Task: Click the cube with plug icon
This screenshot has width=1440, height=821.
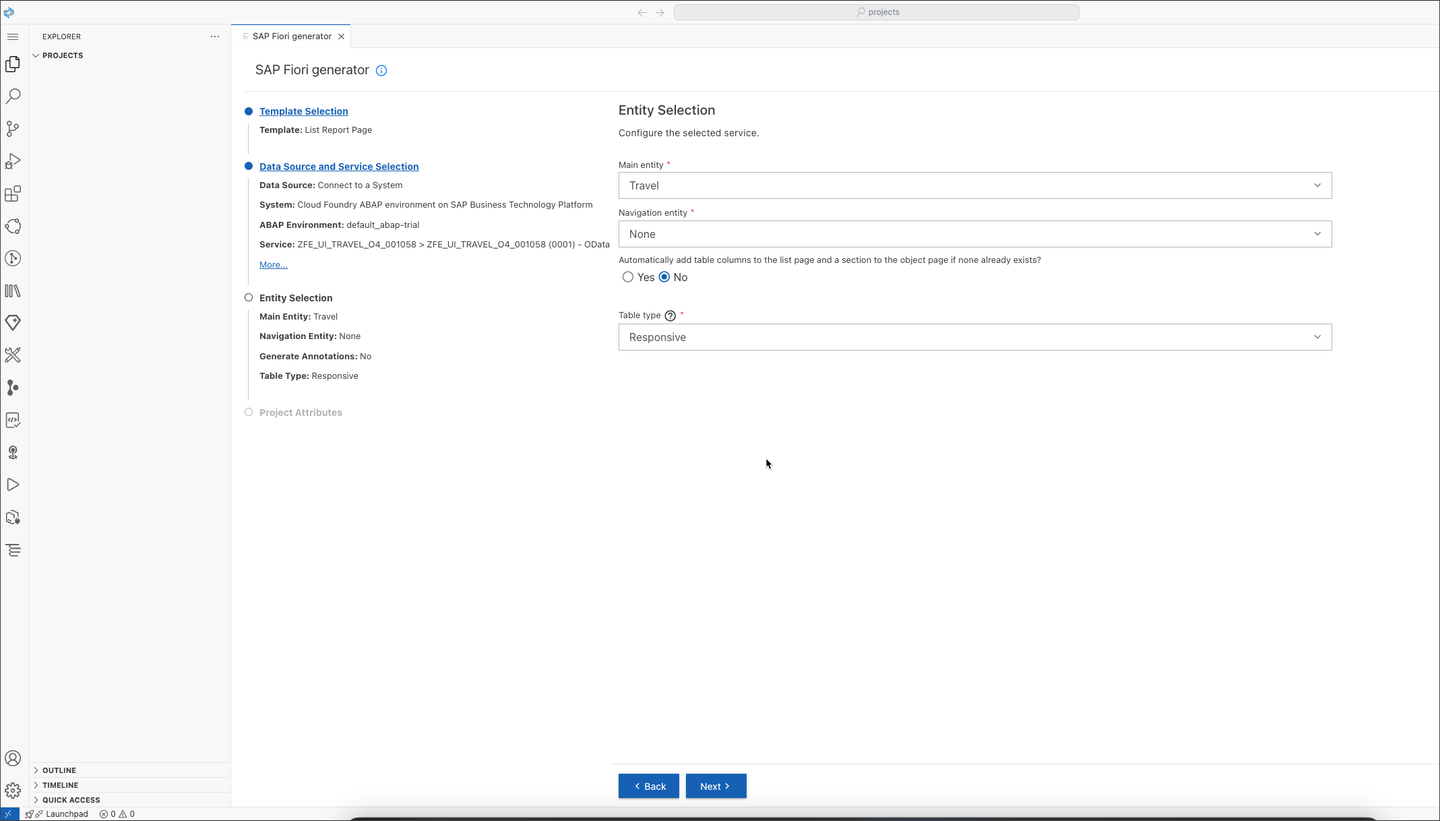Action: pyautogui.click(x=13, y=517)
